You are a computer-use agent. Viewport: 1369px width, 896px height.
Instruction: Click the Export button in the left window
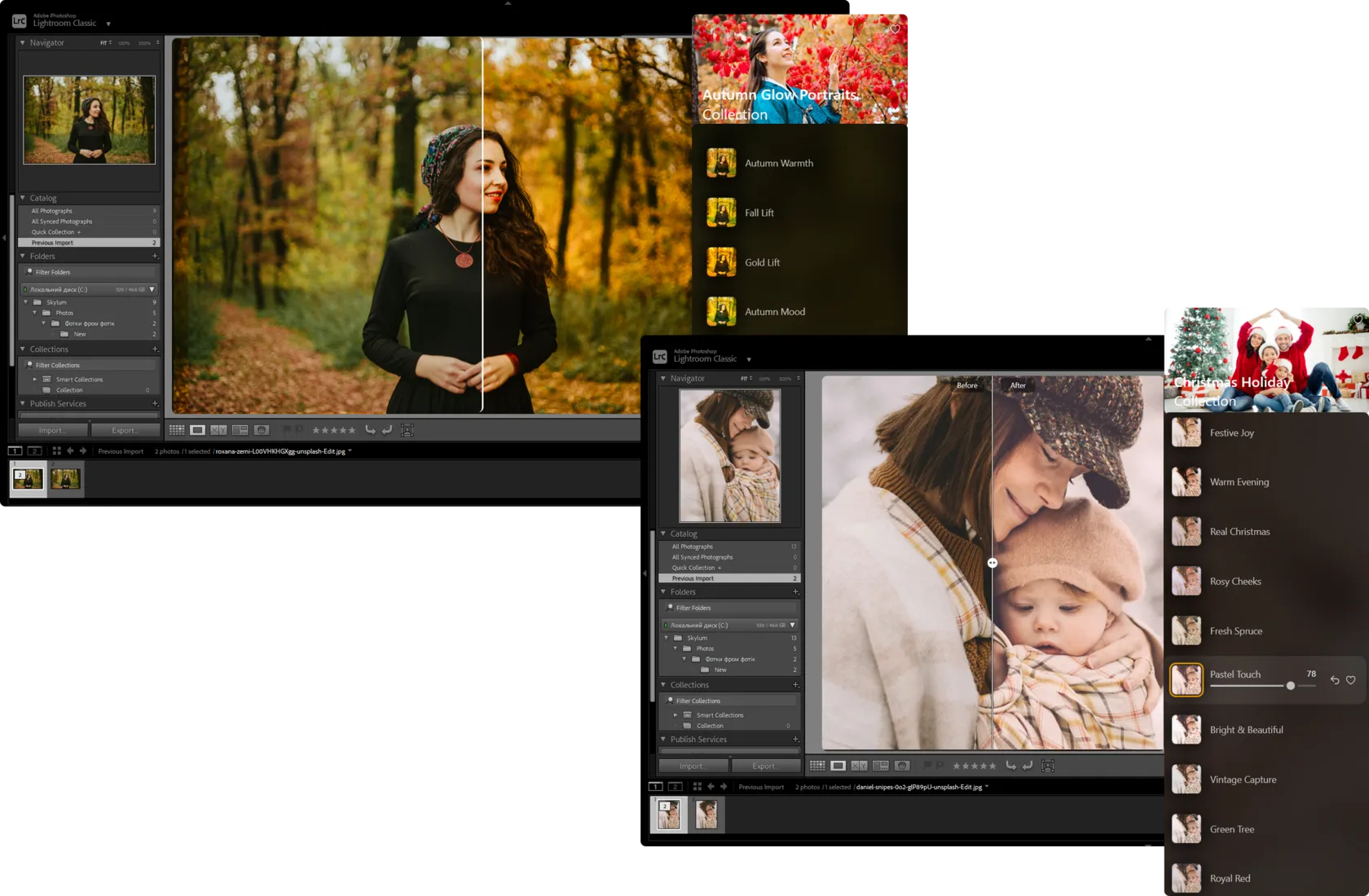(124, 430)
